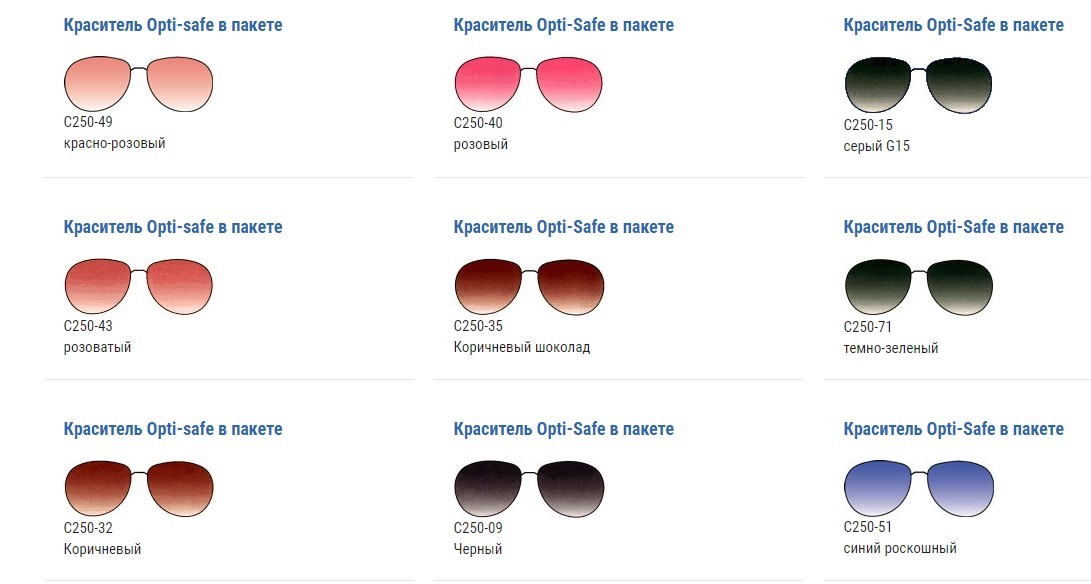Image resolution: width=1091 pixels, height=584 pixels.
Task: Open the title link above C250-15
Action: click(x=953, y=25)
